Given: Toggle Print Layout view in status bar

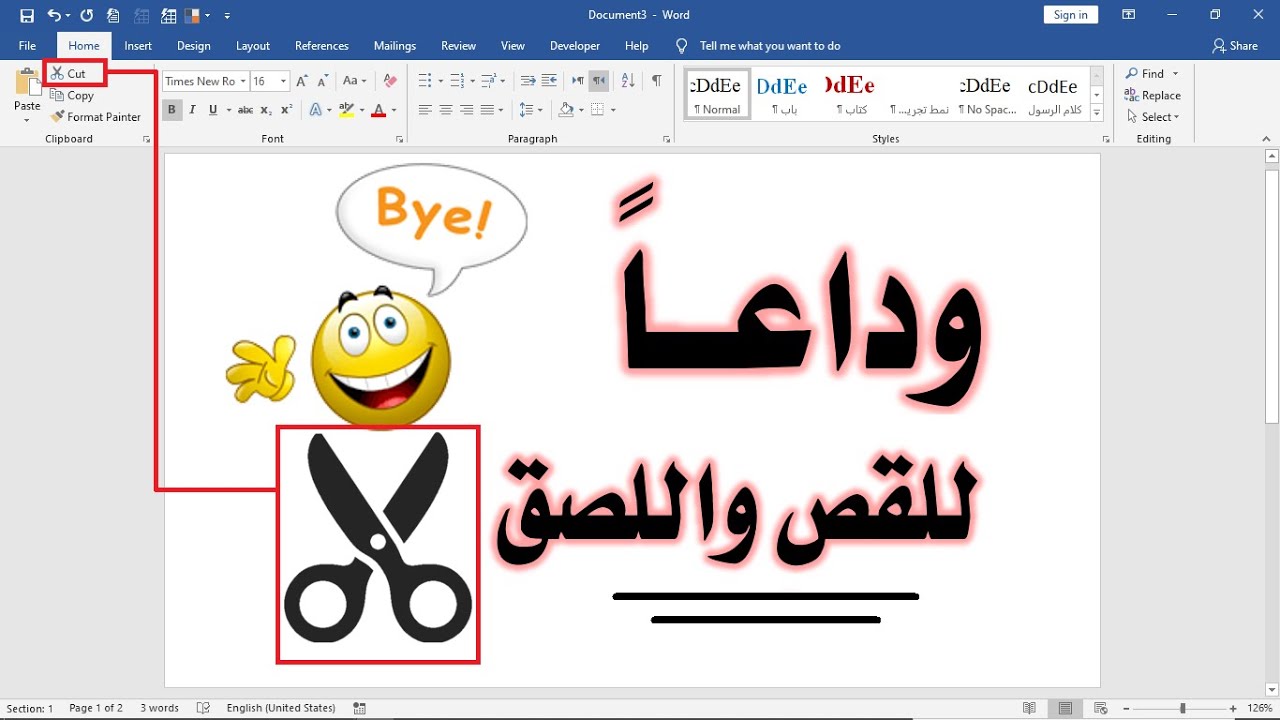Looking at the screenshot, I should pos(1065,708).
